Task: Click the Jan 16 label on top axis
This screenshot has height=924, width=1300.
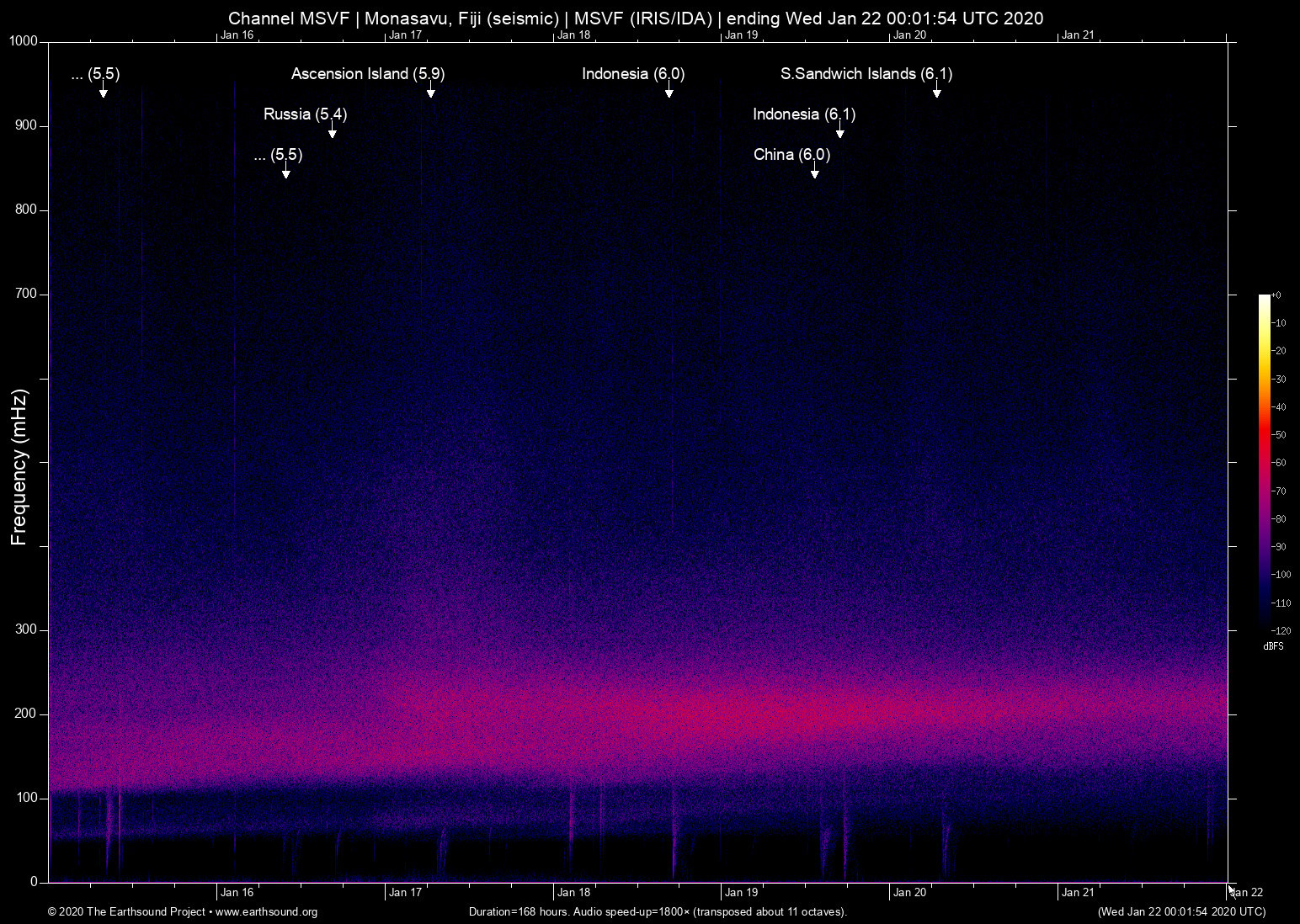Action: pyautogui.click(x=237, y=35)
